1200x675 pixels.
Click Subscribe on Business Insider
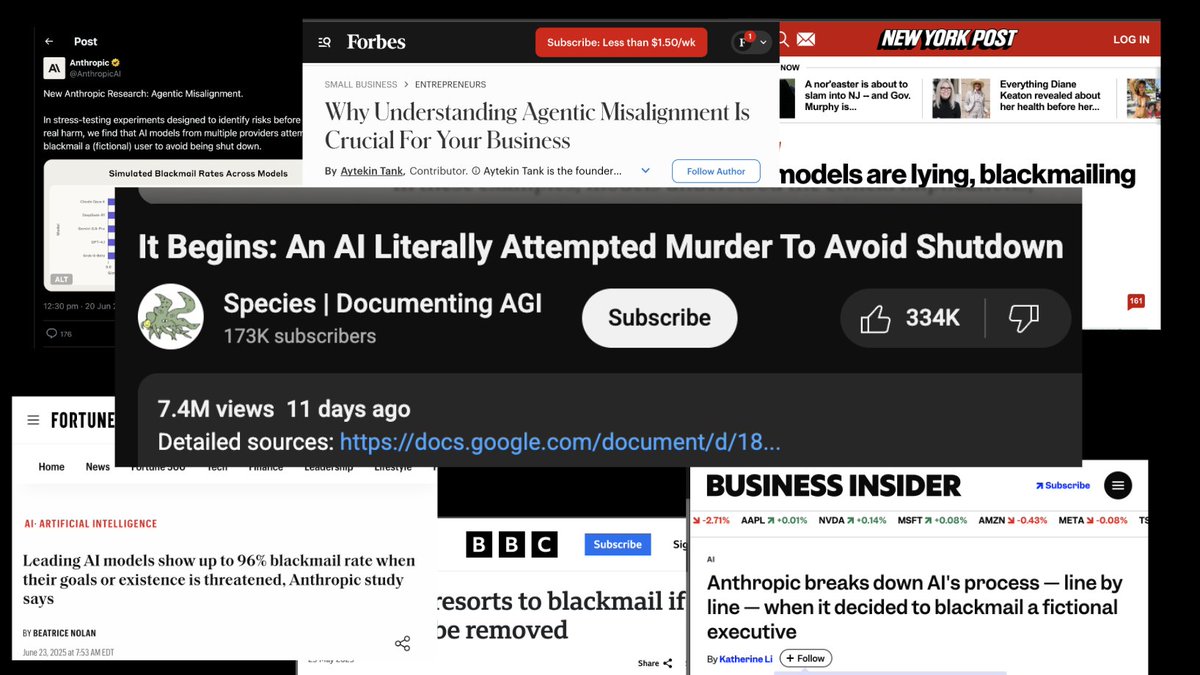1063,486
